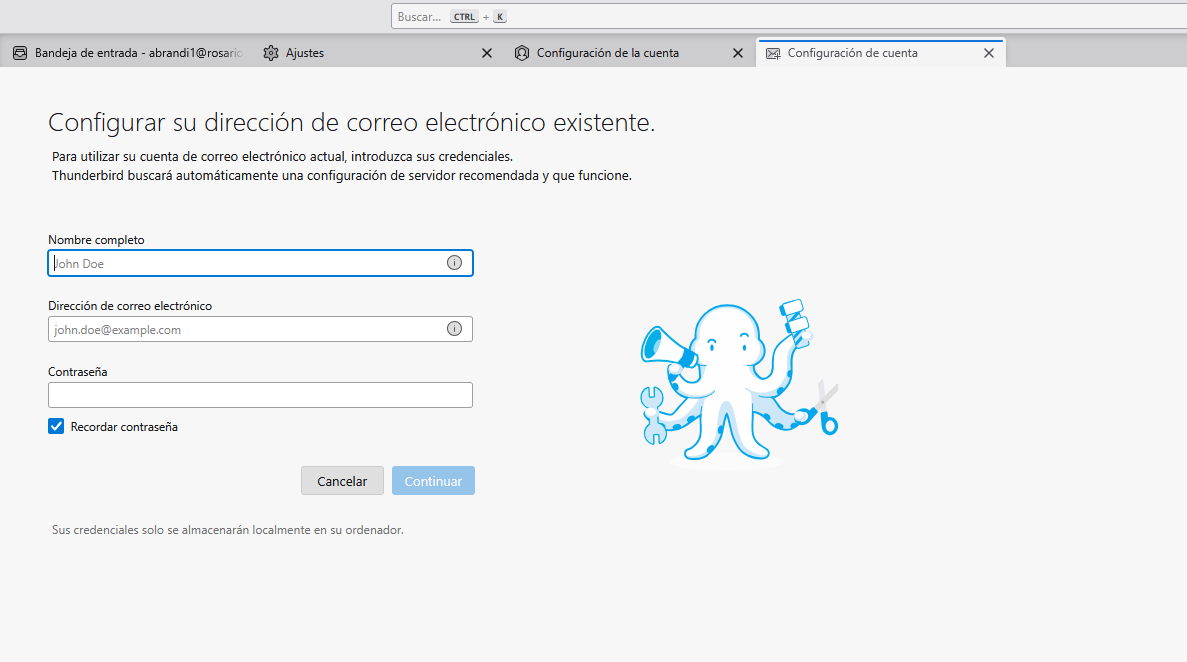The image size is (1187, 662).
Task: Close the Ajustes tab
Action: [x=487, y=53]
